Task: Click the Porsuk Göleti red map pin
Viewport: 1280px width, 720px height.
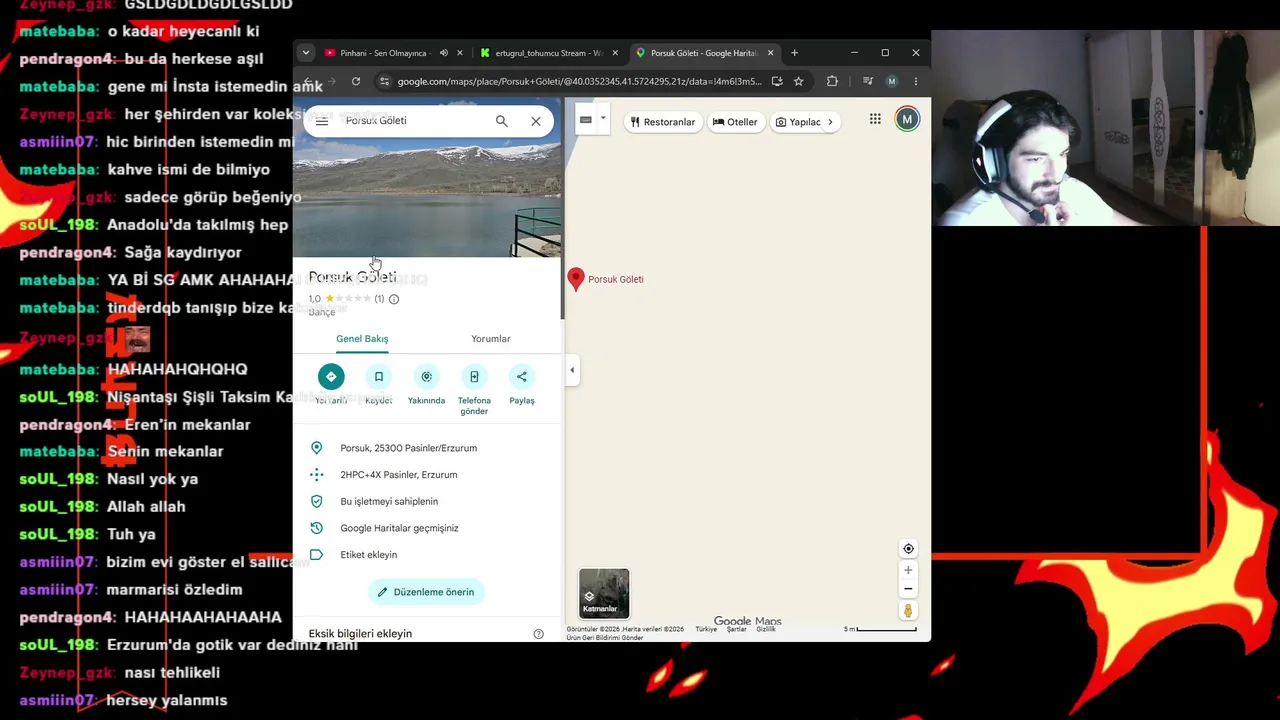Action: click(576, 279)
